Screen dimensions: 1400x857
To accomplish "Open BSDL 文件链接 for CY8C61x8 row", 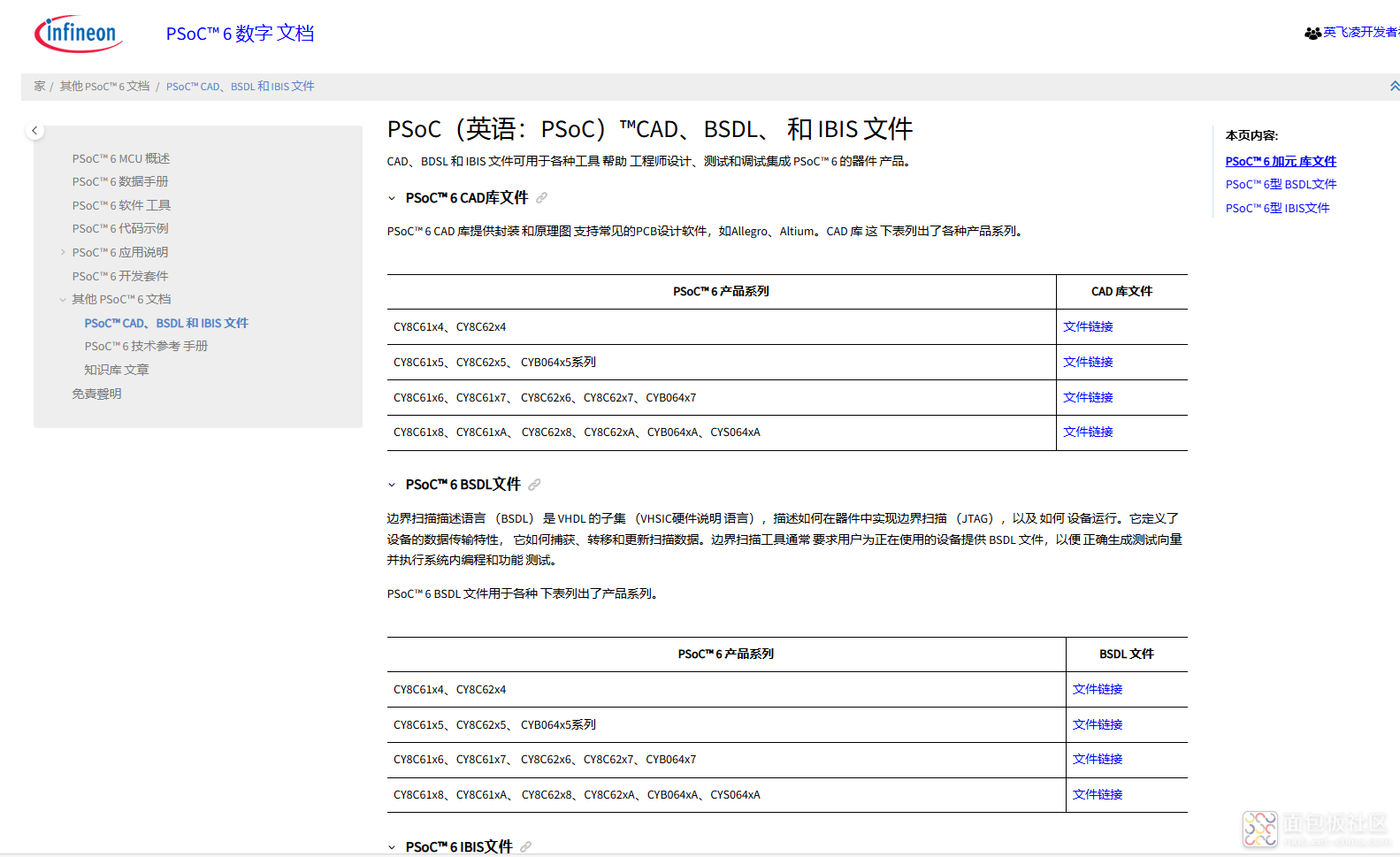I will (x=1098, y=794).
